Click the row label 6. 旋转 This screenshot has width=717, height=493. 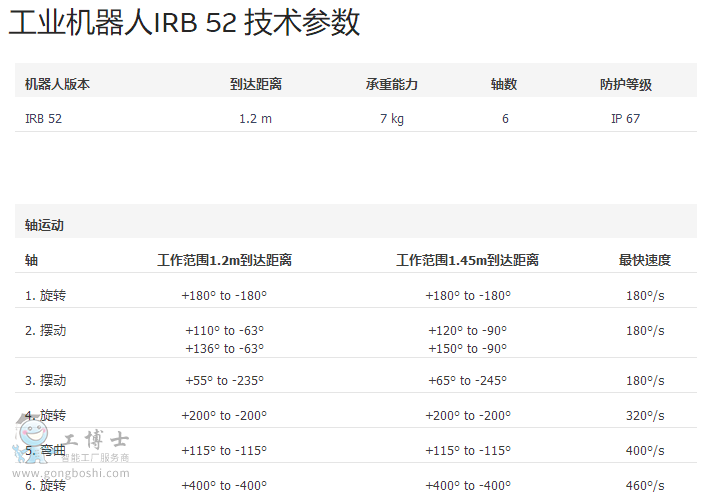[45, 485]
